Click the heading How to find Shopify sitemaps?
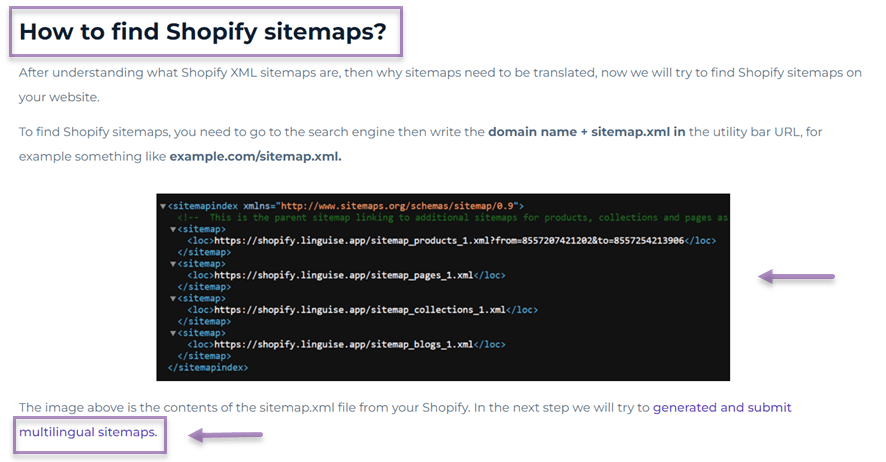Image resolution: width=886 pixels, height=462 pixels. [203, 32]
